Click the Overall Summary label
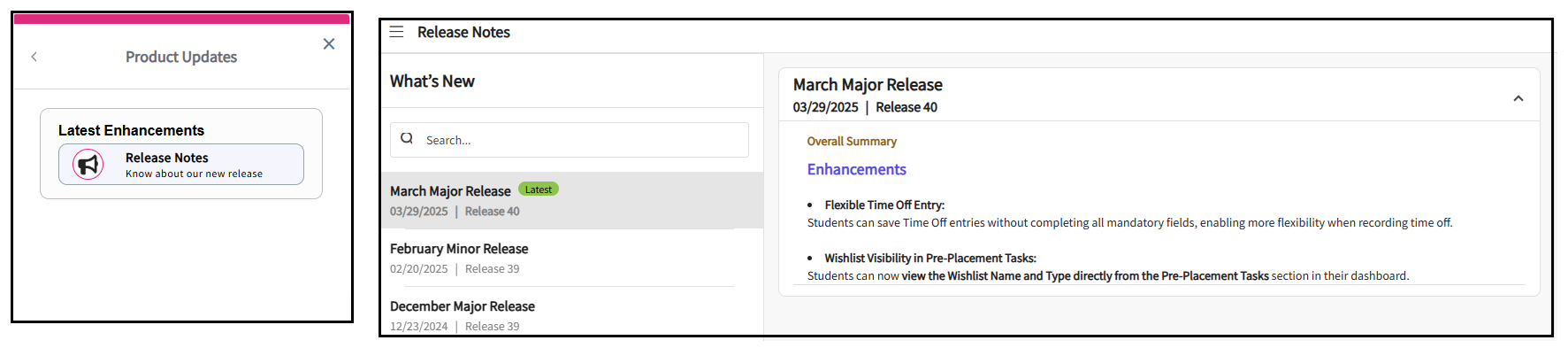The height and width of the screenshot is (348, 1568). click(x=852, y=142)
